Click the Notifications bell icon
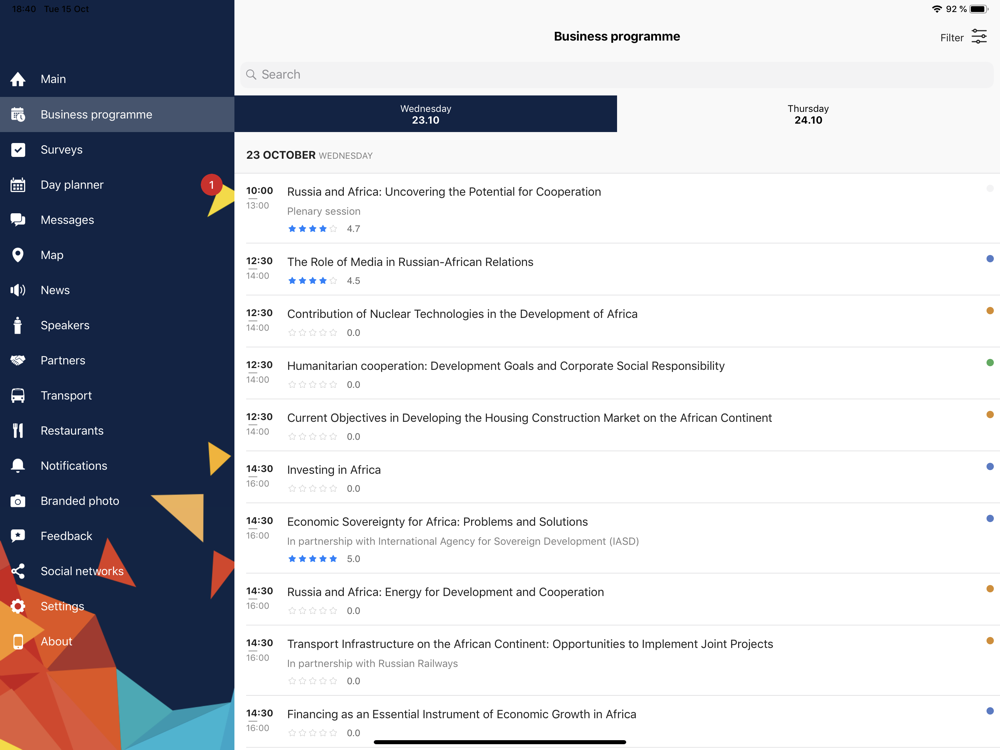Viewport: 1000px width, 750px height. click(x=18, y=466)
